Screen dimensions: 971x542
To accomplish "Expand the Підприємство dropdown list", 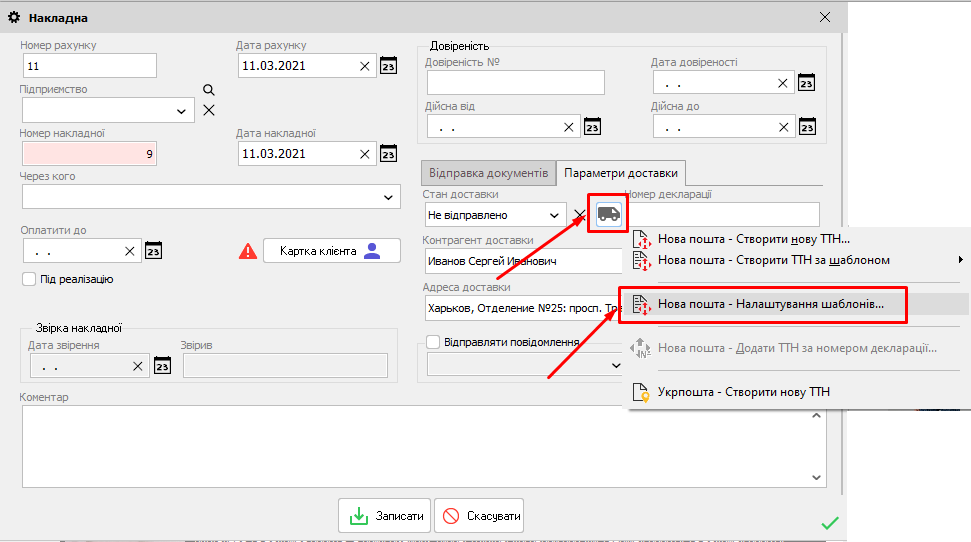I will (x=182, y=111).
